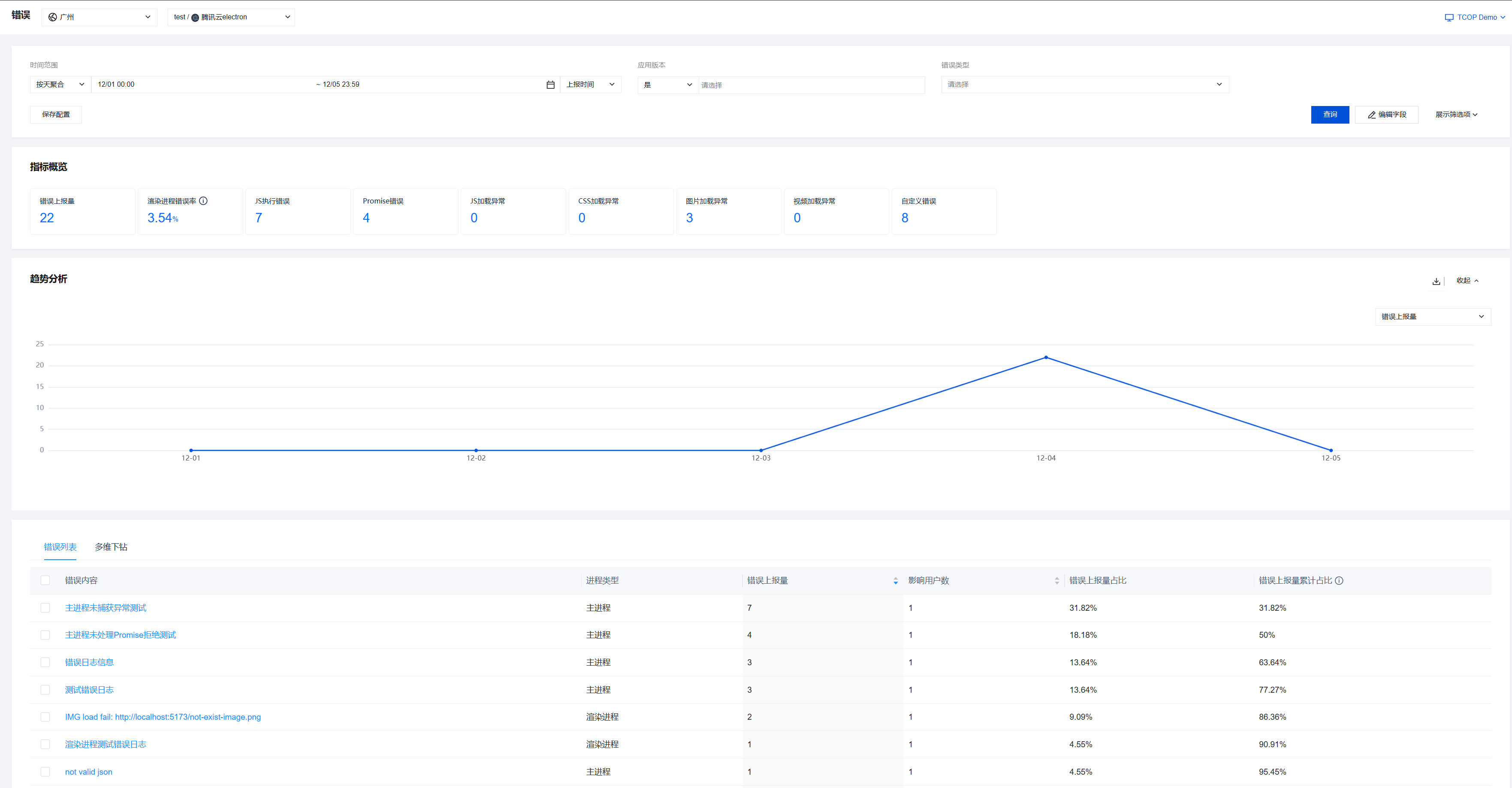The image size is (1512, 788).
Task: Click the 12-04 peak data point
Action: [x=1045, y=358]
